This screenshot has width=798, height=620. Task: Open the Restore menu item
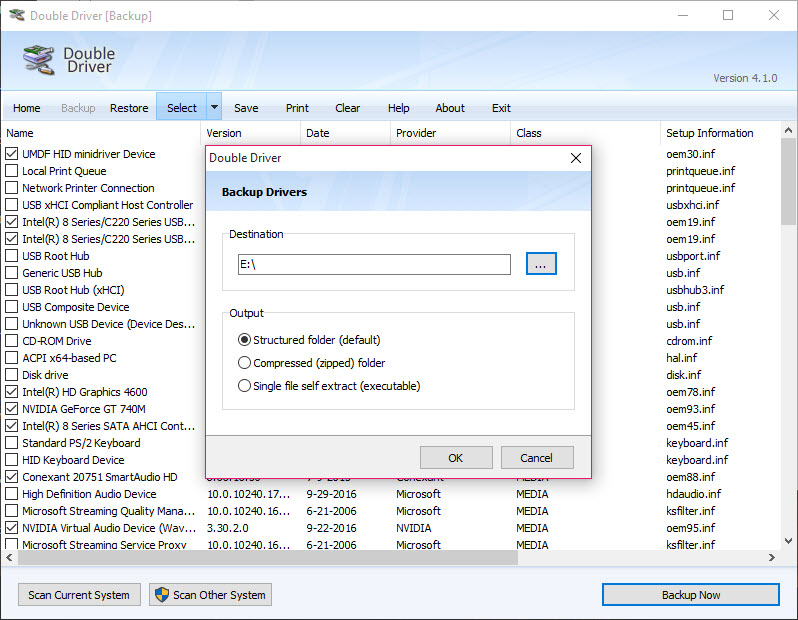coord(129,108)
